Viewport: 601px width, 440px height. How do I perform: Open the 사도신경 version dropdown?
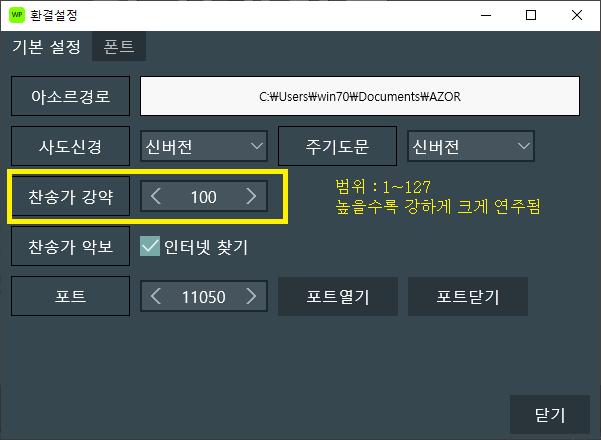coord(203,147)
